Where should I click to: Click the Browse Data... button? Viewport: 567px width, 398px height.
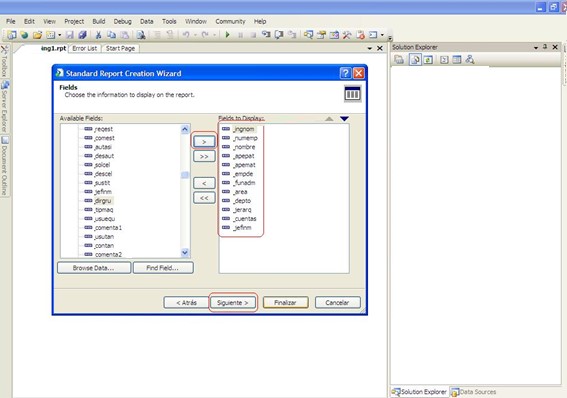94,268
